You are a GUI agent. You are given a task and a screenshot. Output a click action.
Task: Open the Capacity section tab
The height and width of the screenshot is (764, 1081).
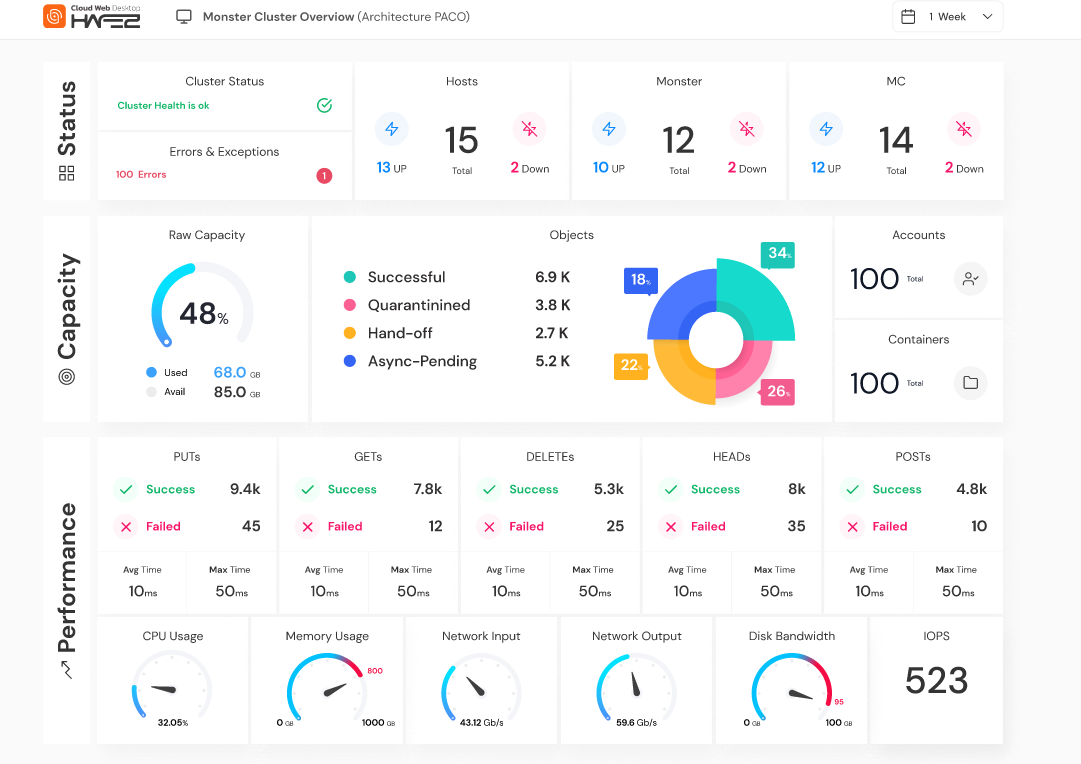(x=66, y=319)
